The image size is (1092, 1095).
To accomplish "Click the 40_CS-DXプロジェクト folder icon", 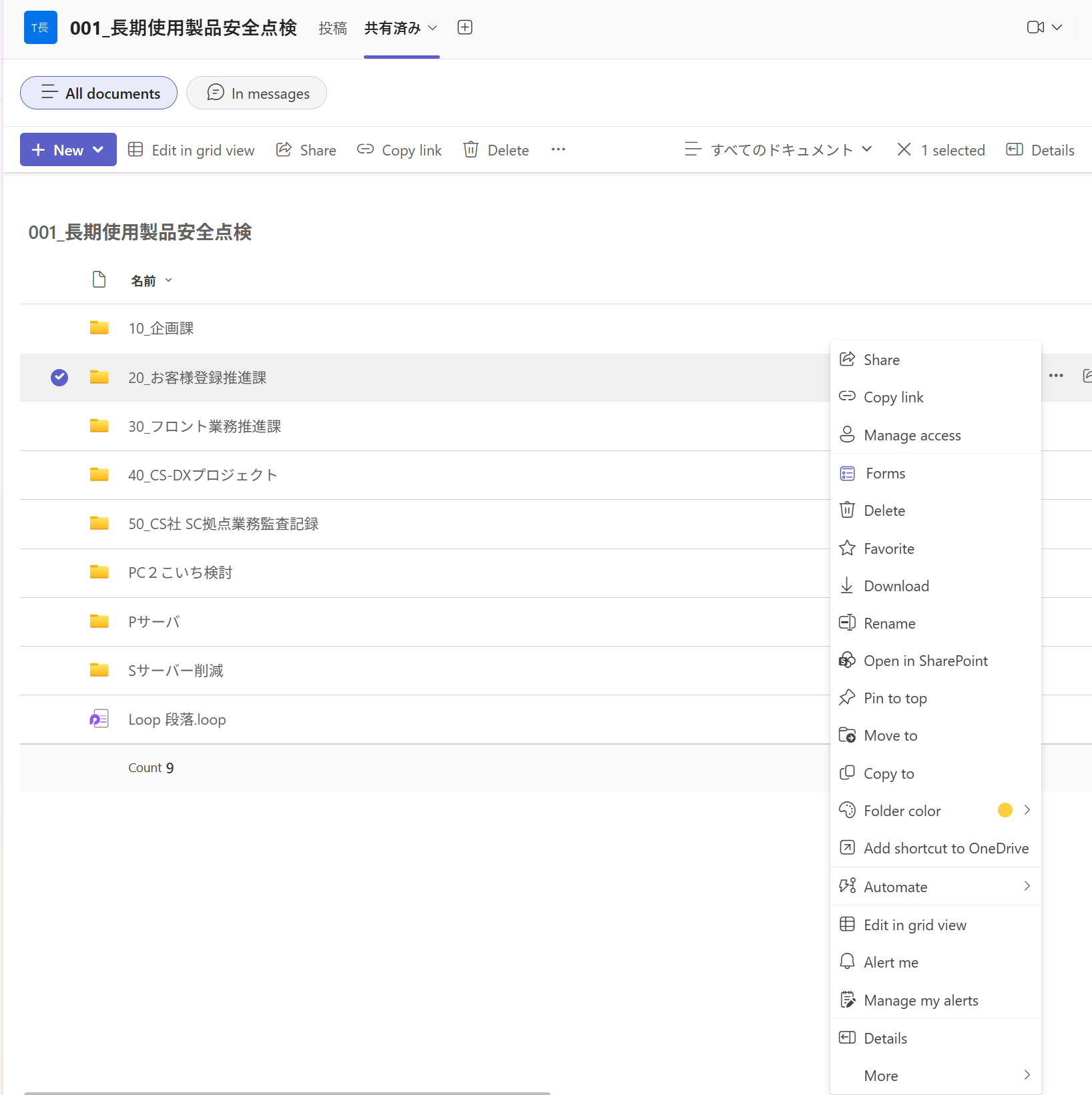I will coord(99,474).
